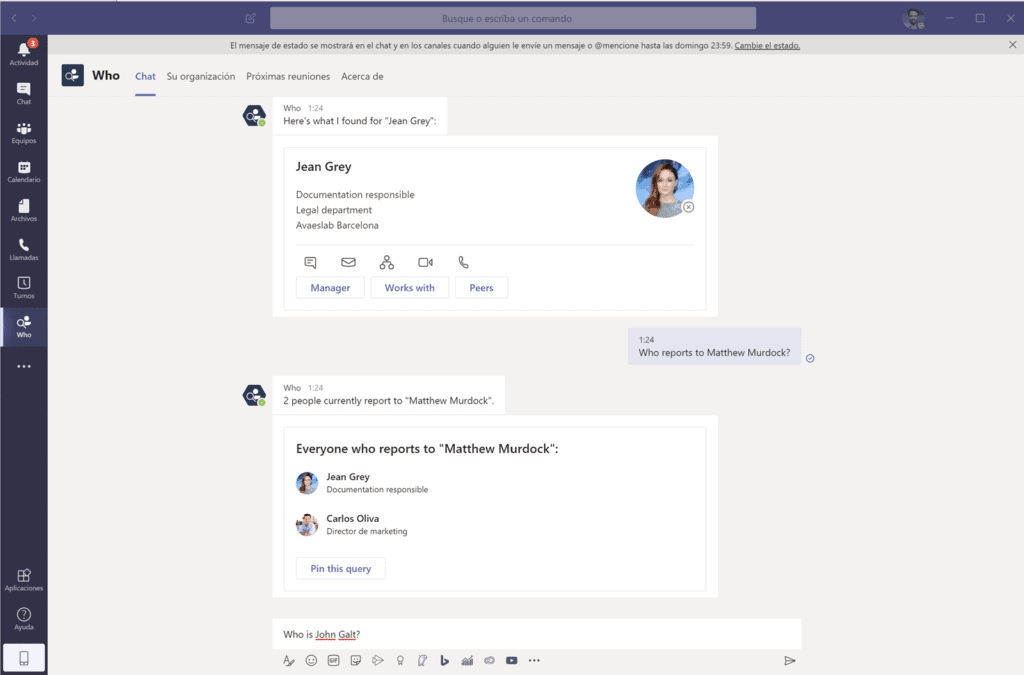Expand more messaging extensions in compose bar
The image size is (1024, 675).
[x=534, y=660]
